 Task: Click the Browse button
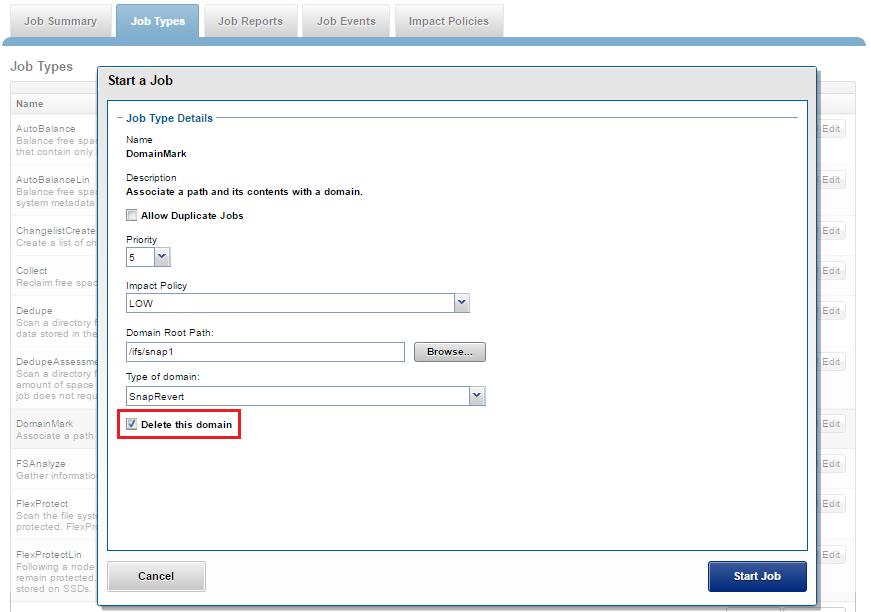click(449, 352)
